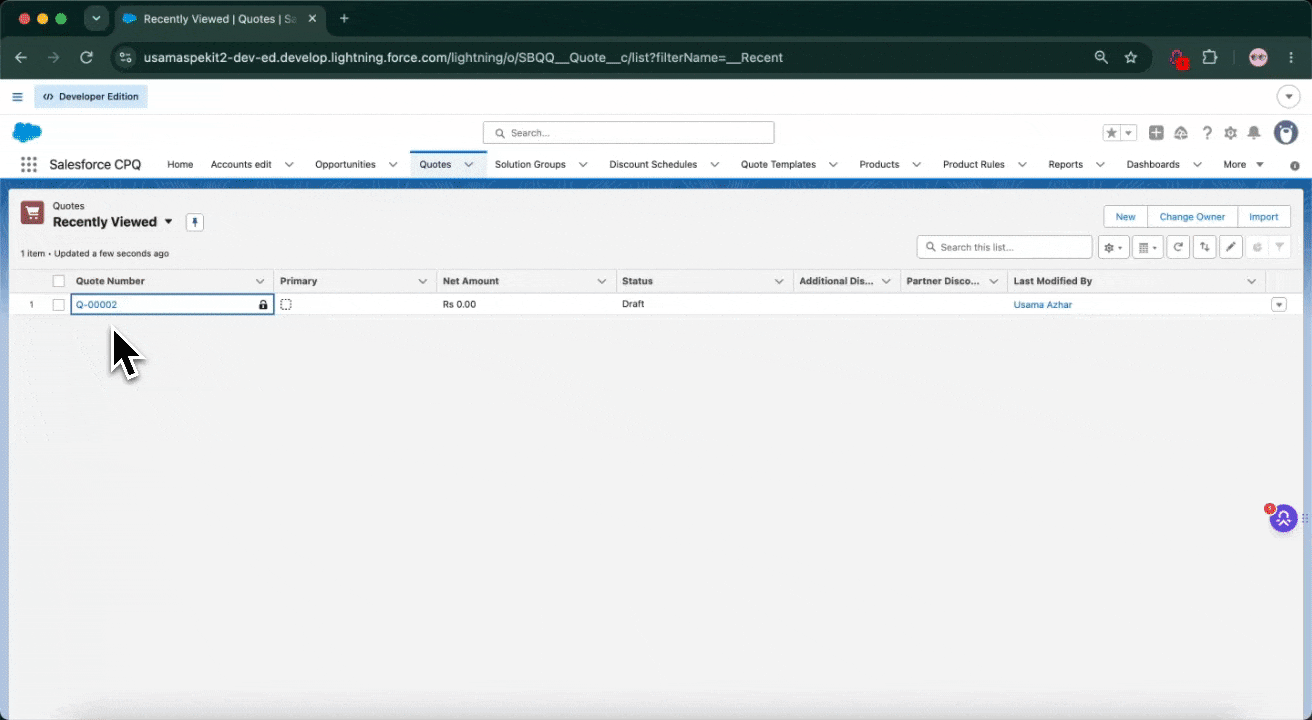Open the Status column menu chevron

[x=780, y=282]
